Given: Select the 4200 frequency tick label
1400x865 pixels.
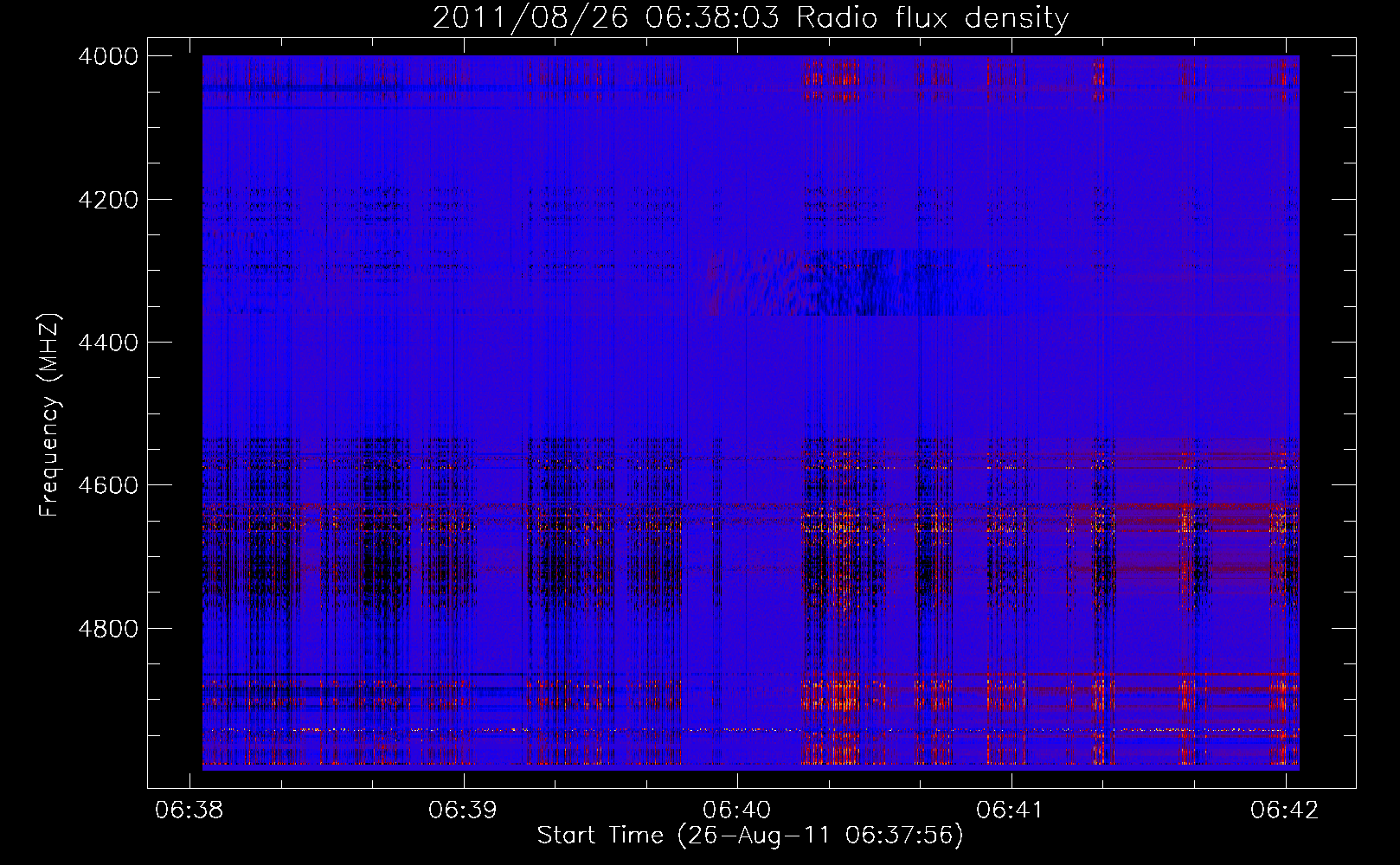Looking at the screenshot, I should [x=108, y=200].
